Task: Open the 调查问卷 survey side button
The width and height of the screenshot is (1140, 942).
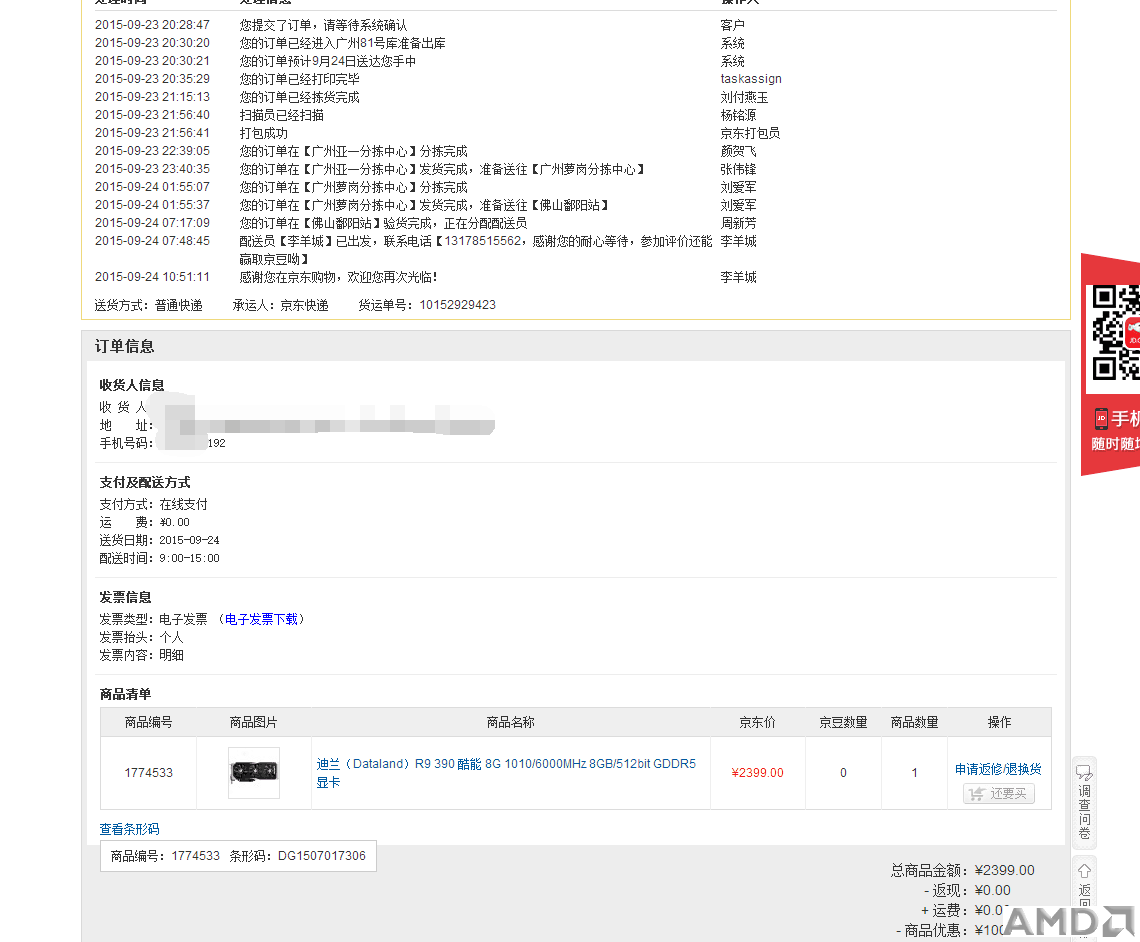Action: tap(1084, 803)
